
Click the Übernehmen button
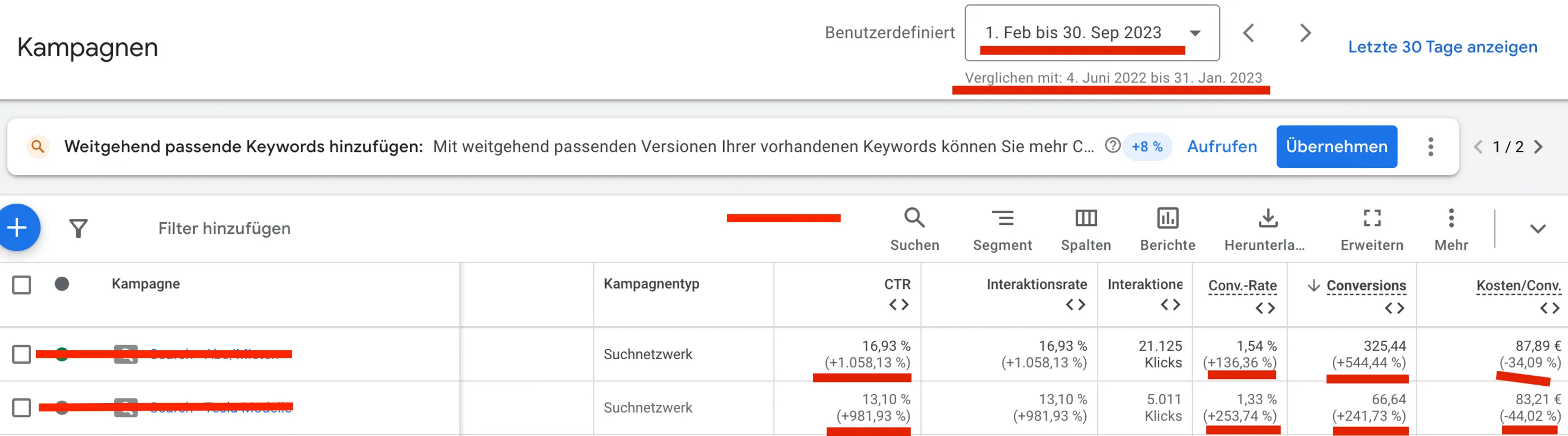(x=1337, y=147)
